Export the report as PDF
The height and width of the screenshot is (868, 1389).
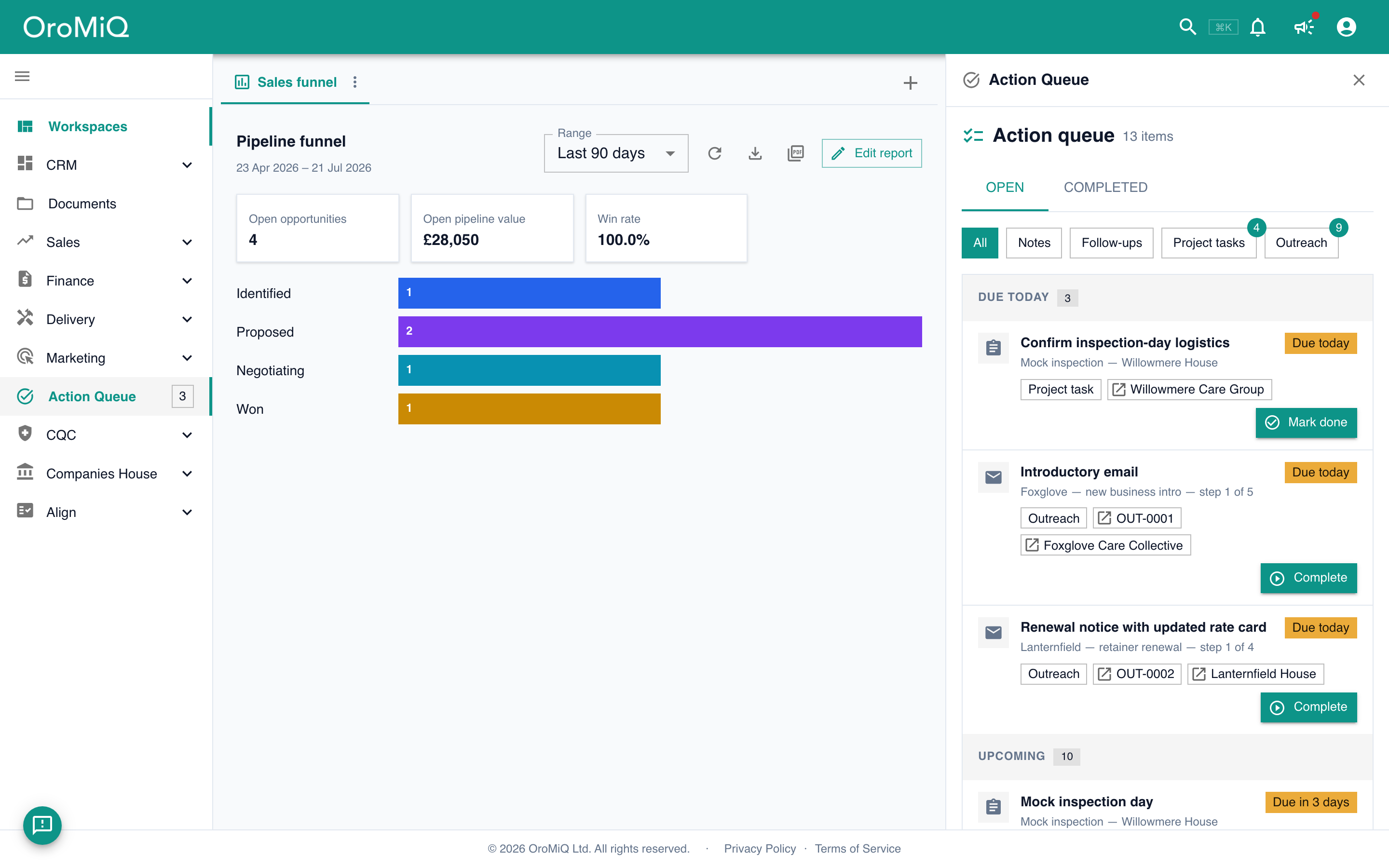(795, 153)
